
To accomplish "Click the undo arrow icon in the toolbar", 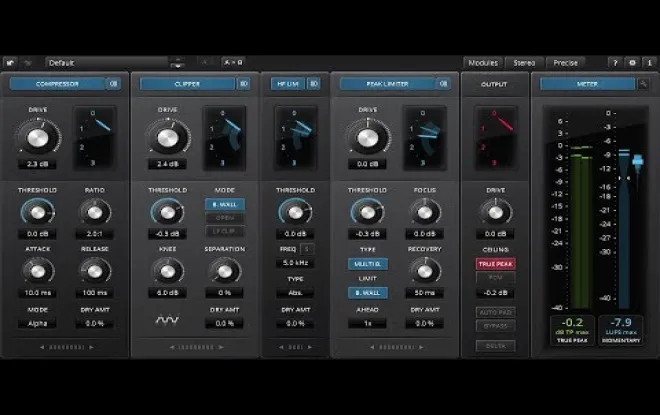I will click(10, 63).
